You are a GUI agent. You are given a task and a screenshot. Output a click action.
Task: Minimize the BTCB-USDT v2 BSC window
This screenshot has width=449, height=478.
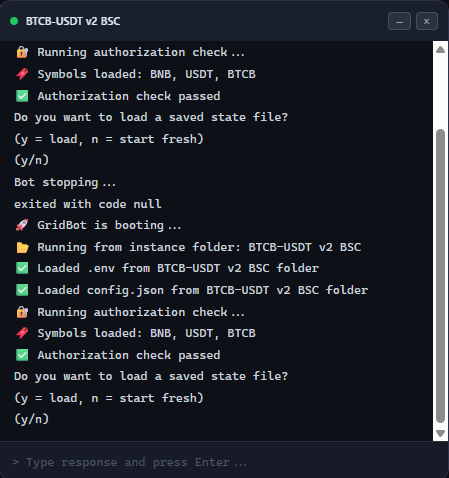(x=399, y=21)
